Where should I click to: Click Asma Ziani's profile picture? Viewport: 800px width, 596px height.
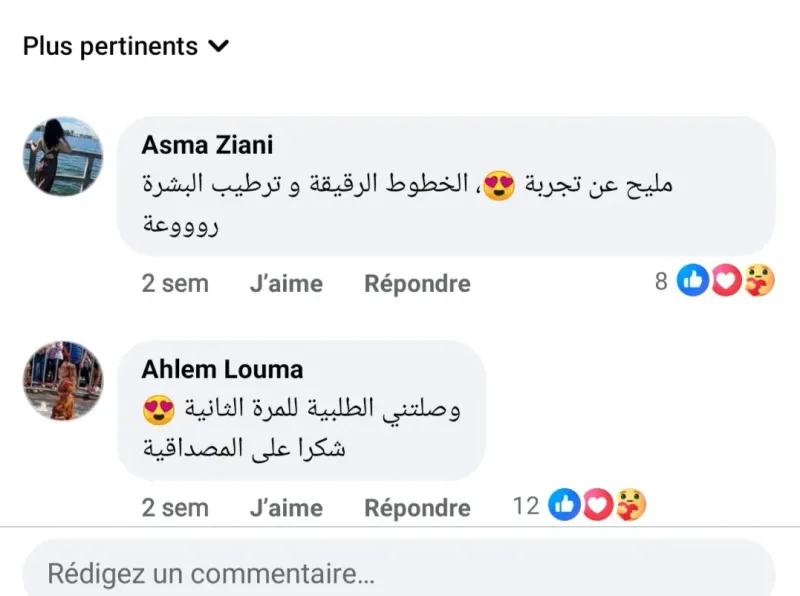[x=63, y=156]
